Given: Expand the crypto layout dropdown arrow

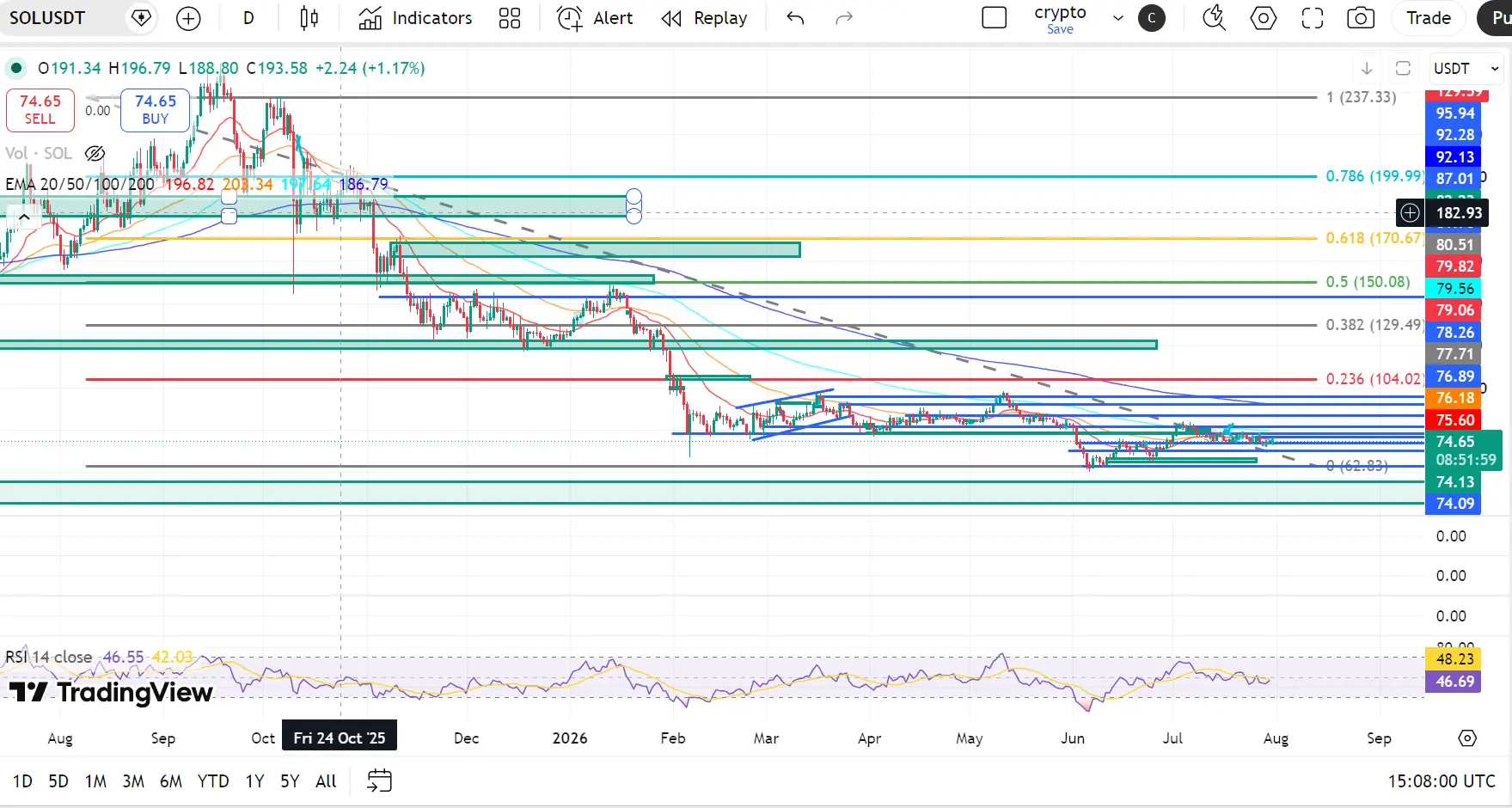Looking at the screenshot, I should (1118, 18).
